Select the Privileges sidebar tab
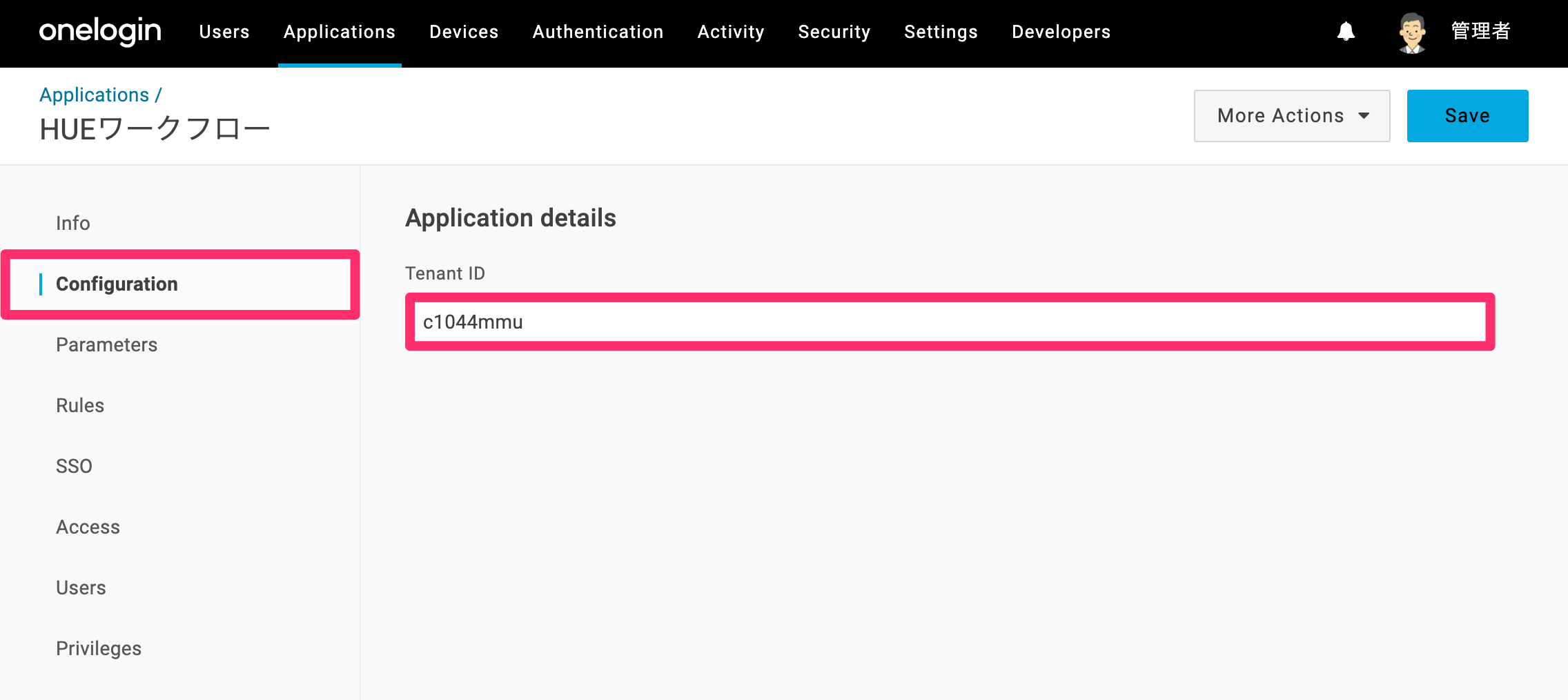Image resolution: width=1568 pixels, height=700 pixels. pyautogui.click(x=99, y=648)
